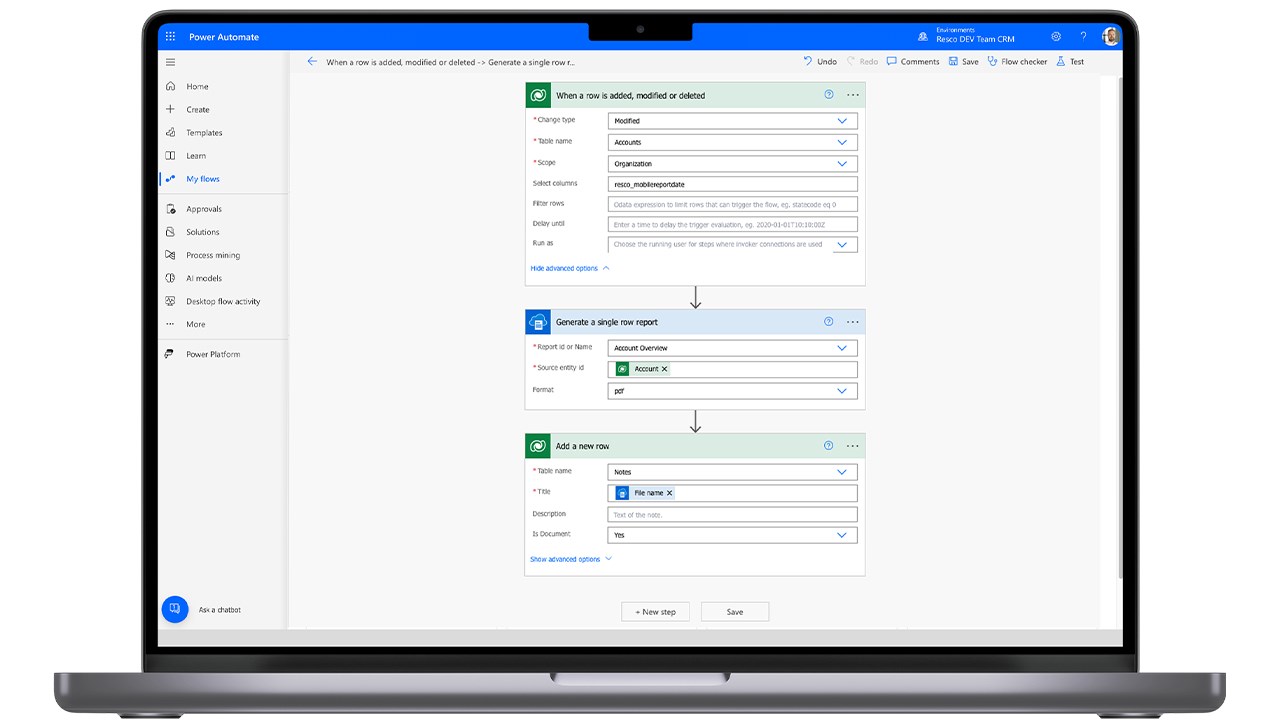The image size is (1280, 720).
Task: Open the app launcher waffle icon
Action: [x=170, y=37]
